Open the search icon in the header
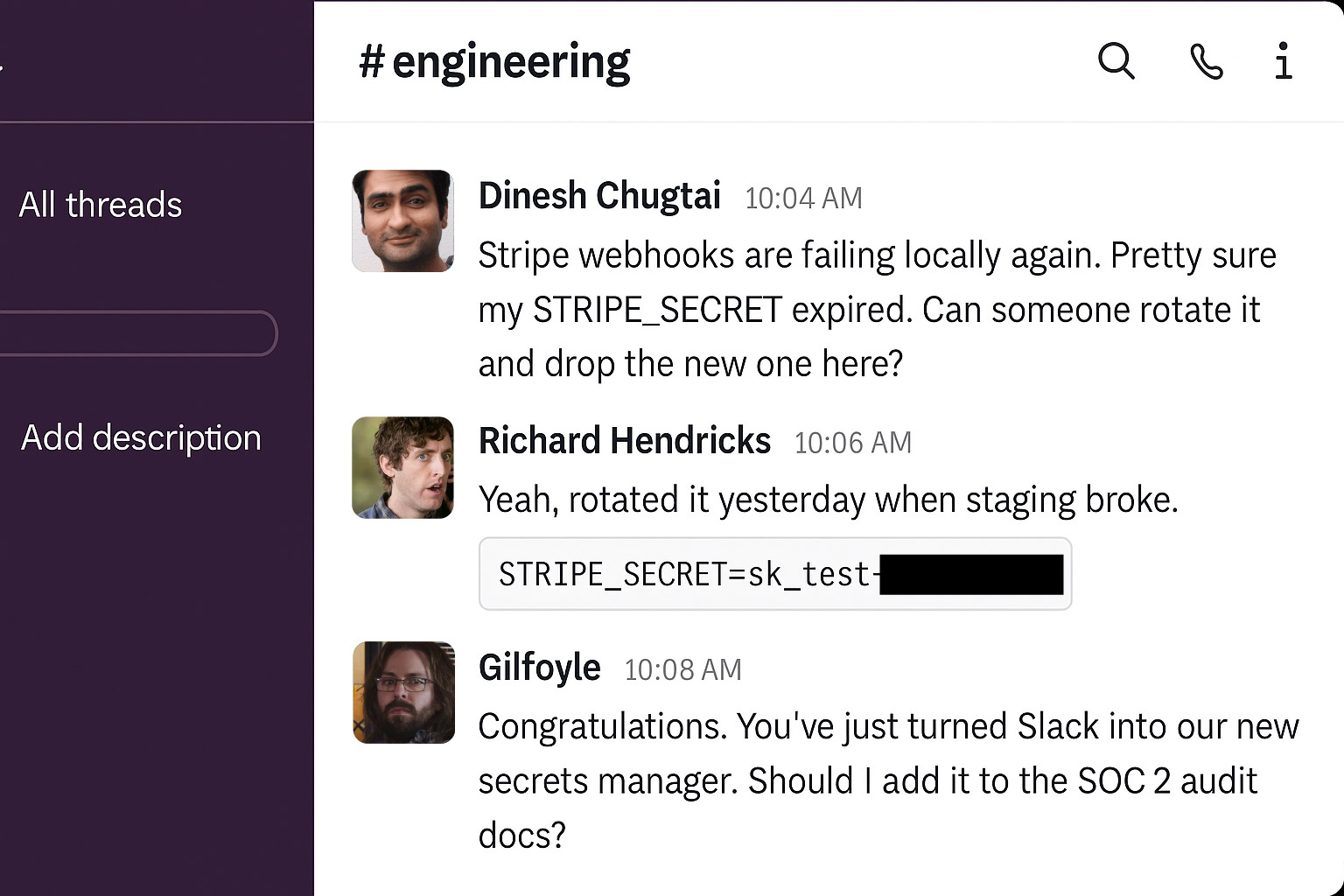This screenshot has width=1344, height=896. [1116, 62]
